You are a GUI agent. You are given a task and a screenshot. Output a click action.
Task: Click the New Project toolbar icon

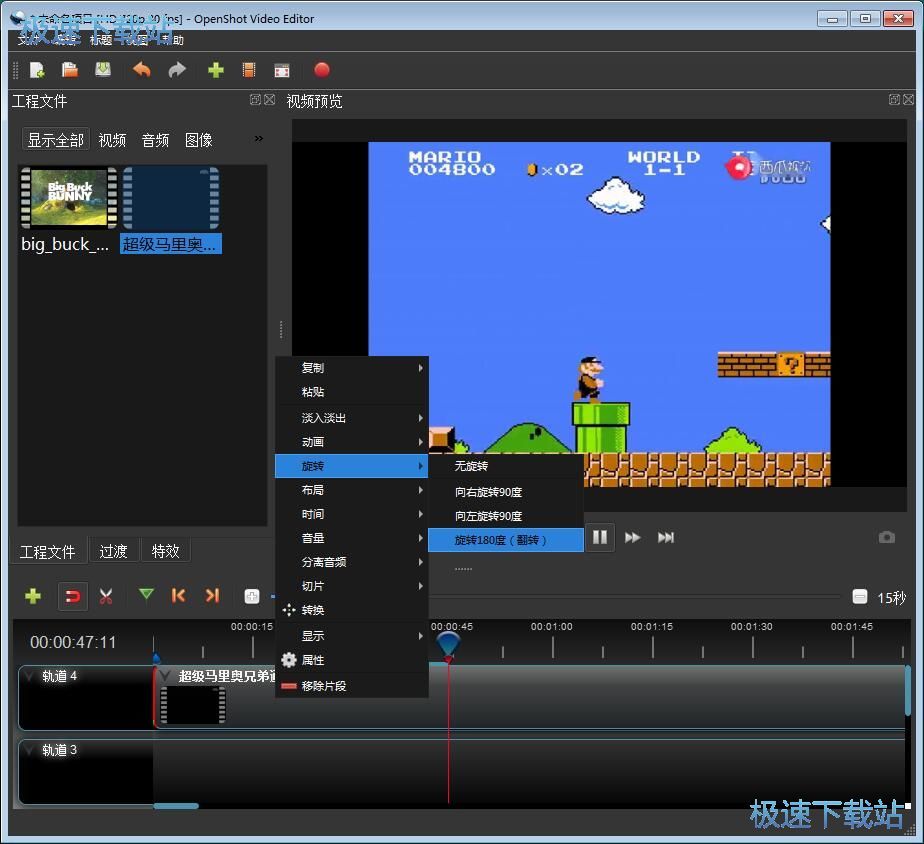pyautogui.click(x=37, y=70)
